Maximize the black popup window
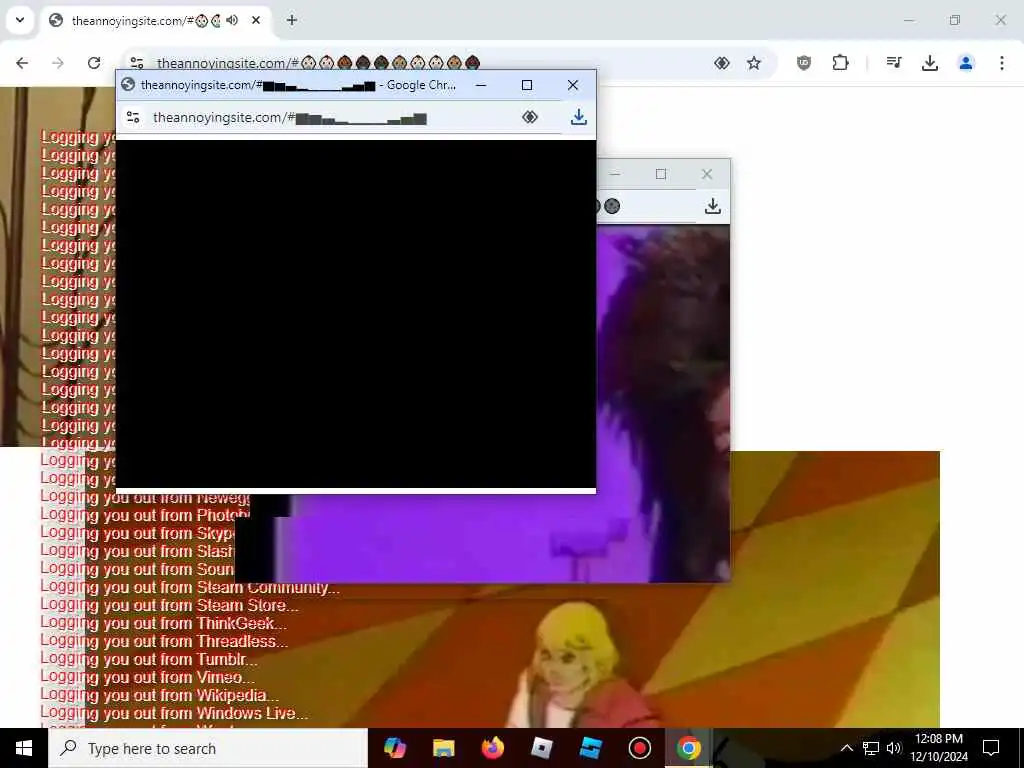 click(527, 85)
